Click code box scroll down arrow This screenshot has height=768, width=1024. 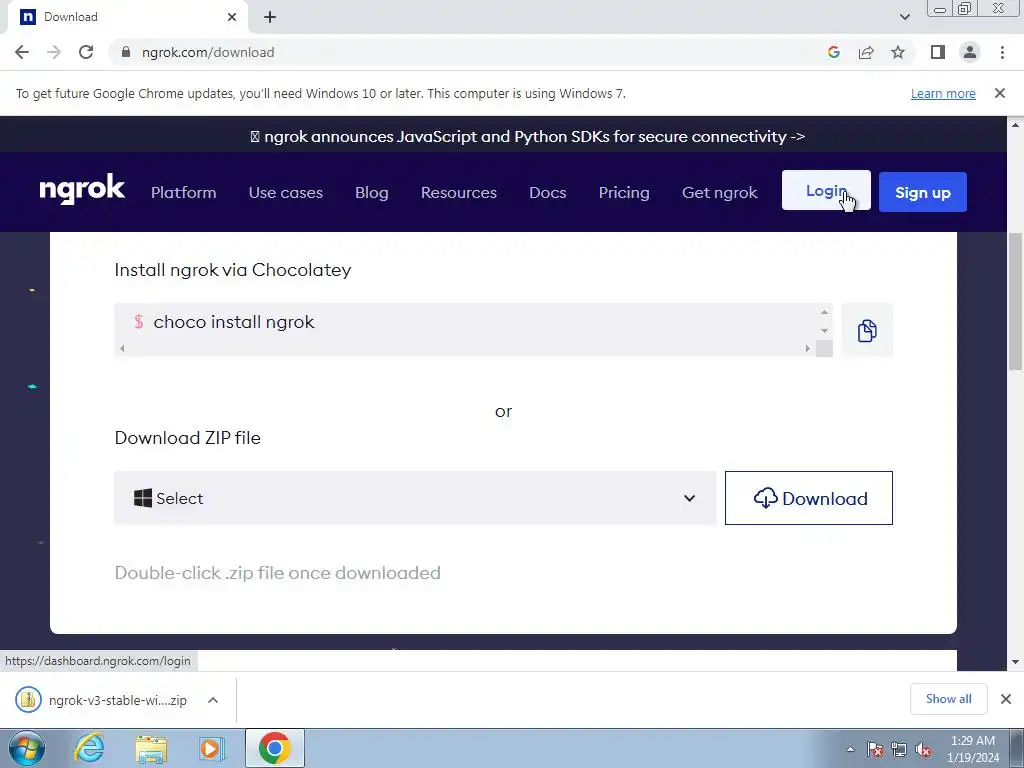[824, 331]
